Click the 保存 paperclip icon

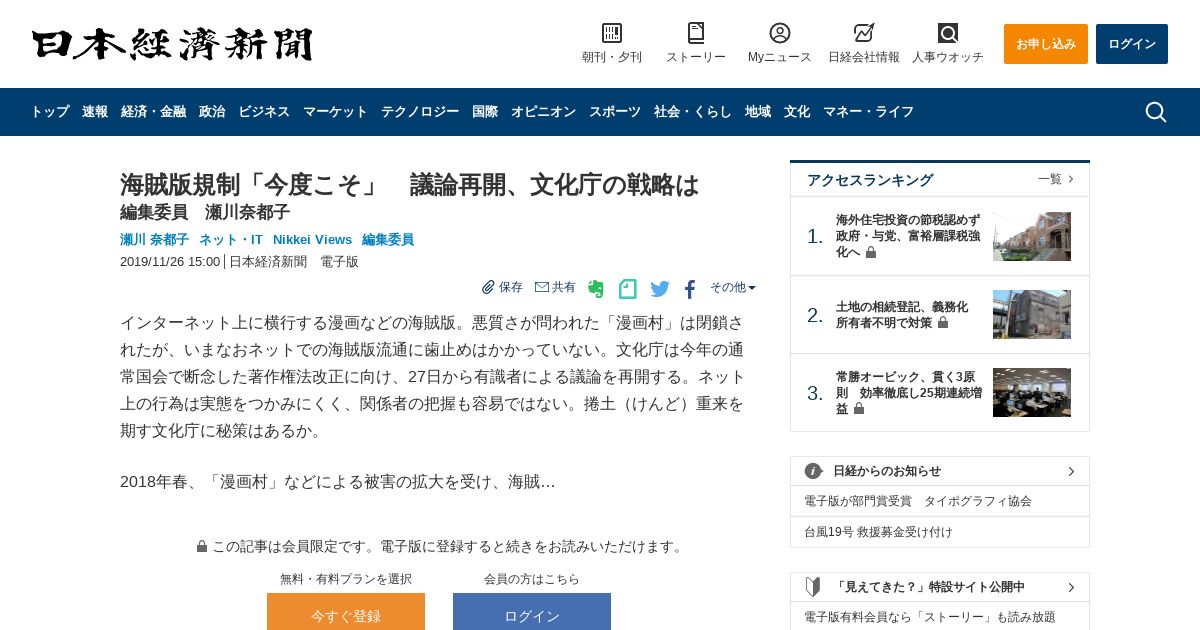point(488,287)
